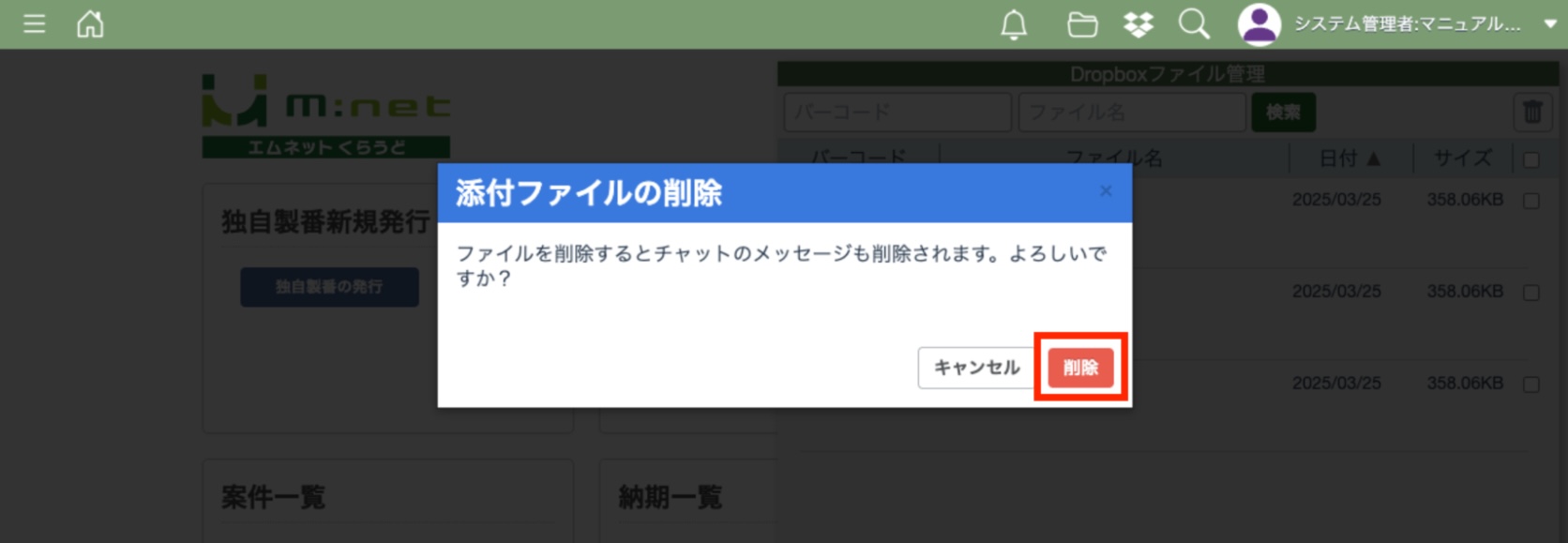Screen dimensions: 1568x543
Task: Click the trash can delete icon
Action: click(x=1532, y=113)
